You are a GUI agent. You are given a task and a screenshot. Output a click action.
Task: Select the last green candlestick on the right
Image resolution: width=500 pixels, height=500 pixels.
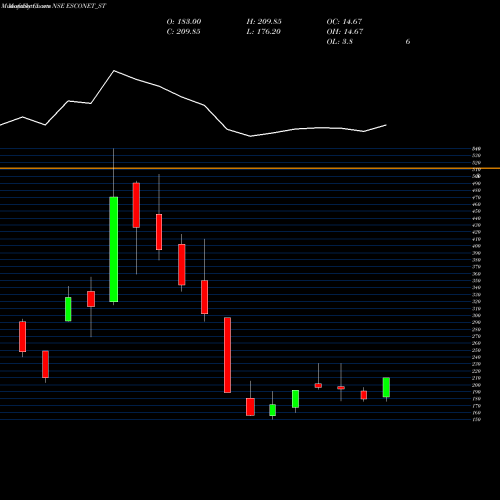(x=386, y=387)
